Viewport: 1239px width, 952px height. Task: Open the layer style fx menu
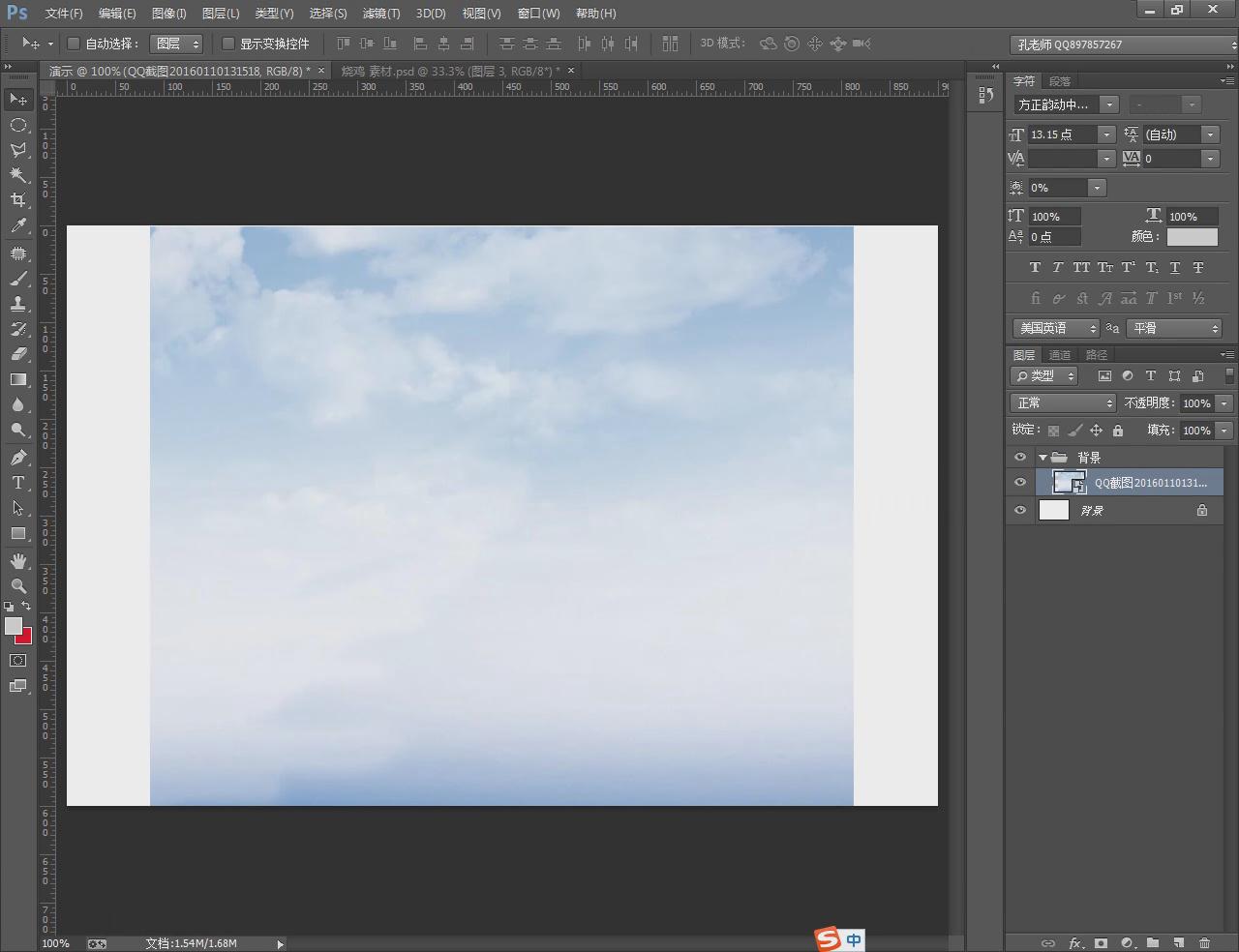pyautogui.click(x=1075, y=942)
